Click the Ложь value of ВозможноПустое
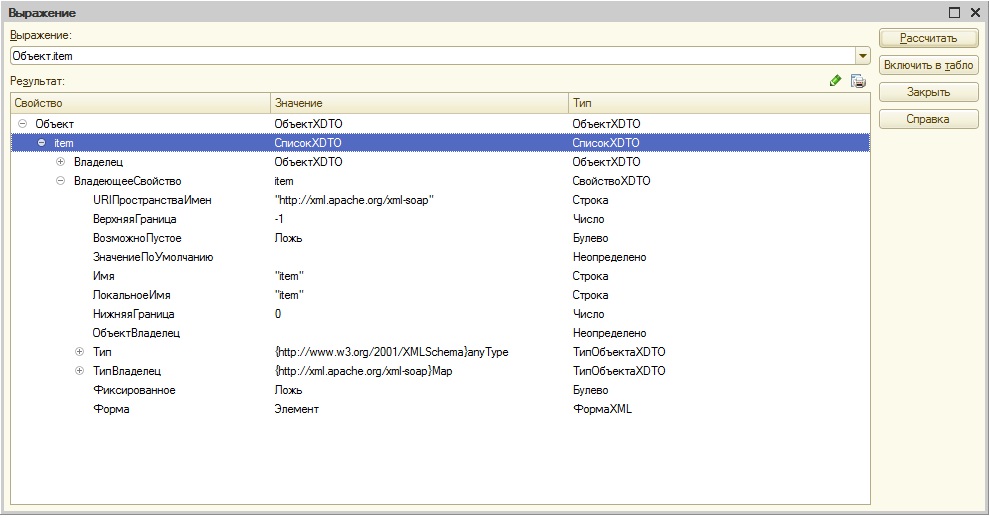The width and height of the screenshot is (990, 518). click(289, 238)
